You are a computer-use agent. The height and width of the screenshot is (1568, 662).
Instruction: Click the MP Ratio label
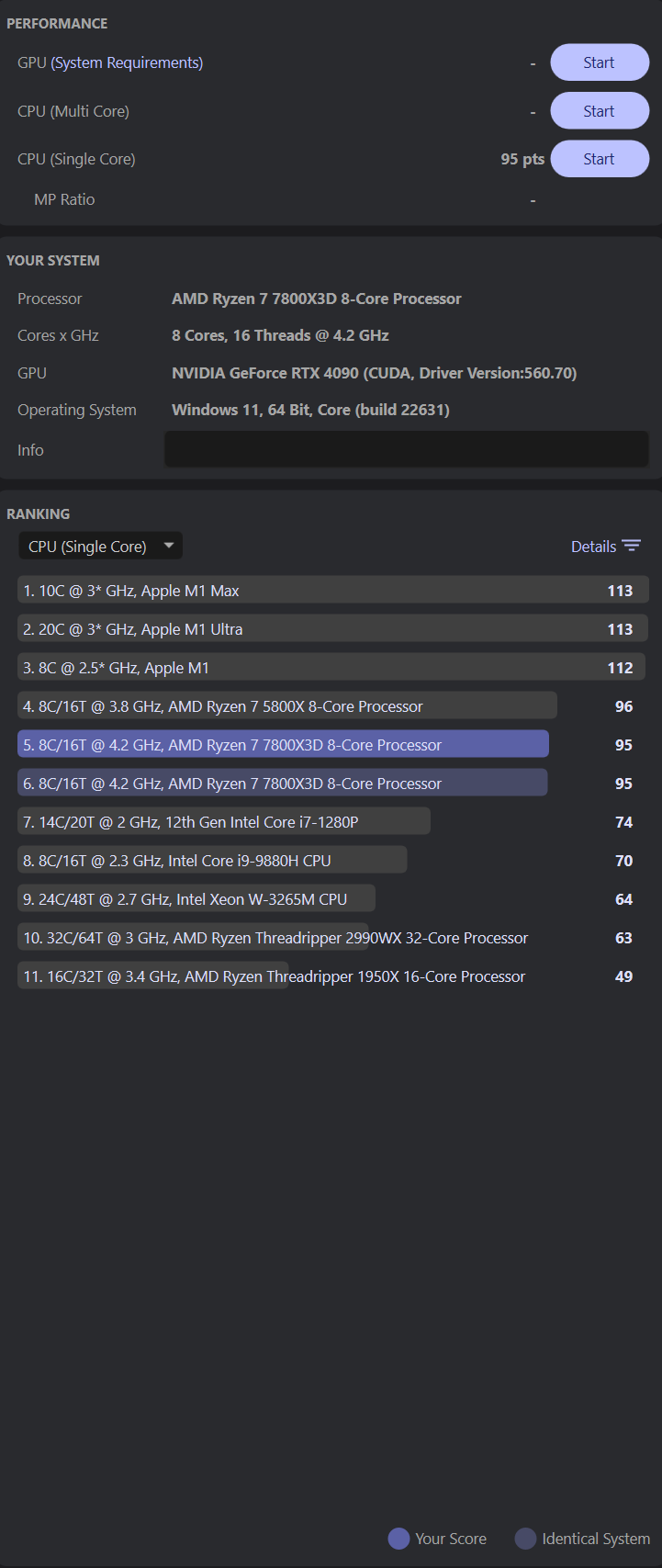pyautogui.click(x=64, y=199)
